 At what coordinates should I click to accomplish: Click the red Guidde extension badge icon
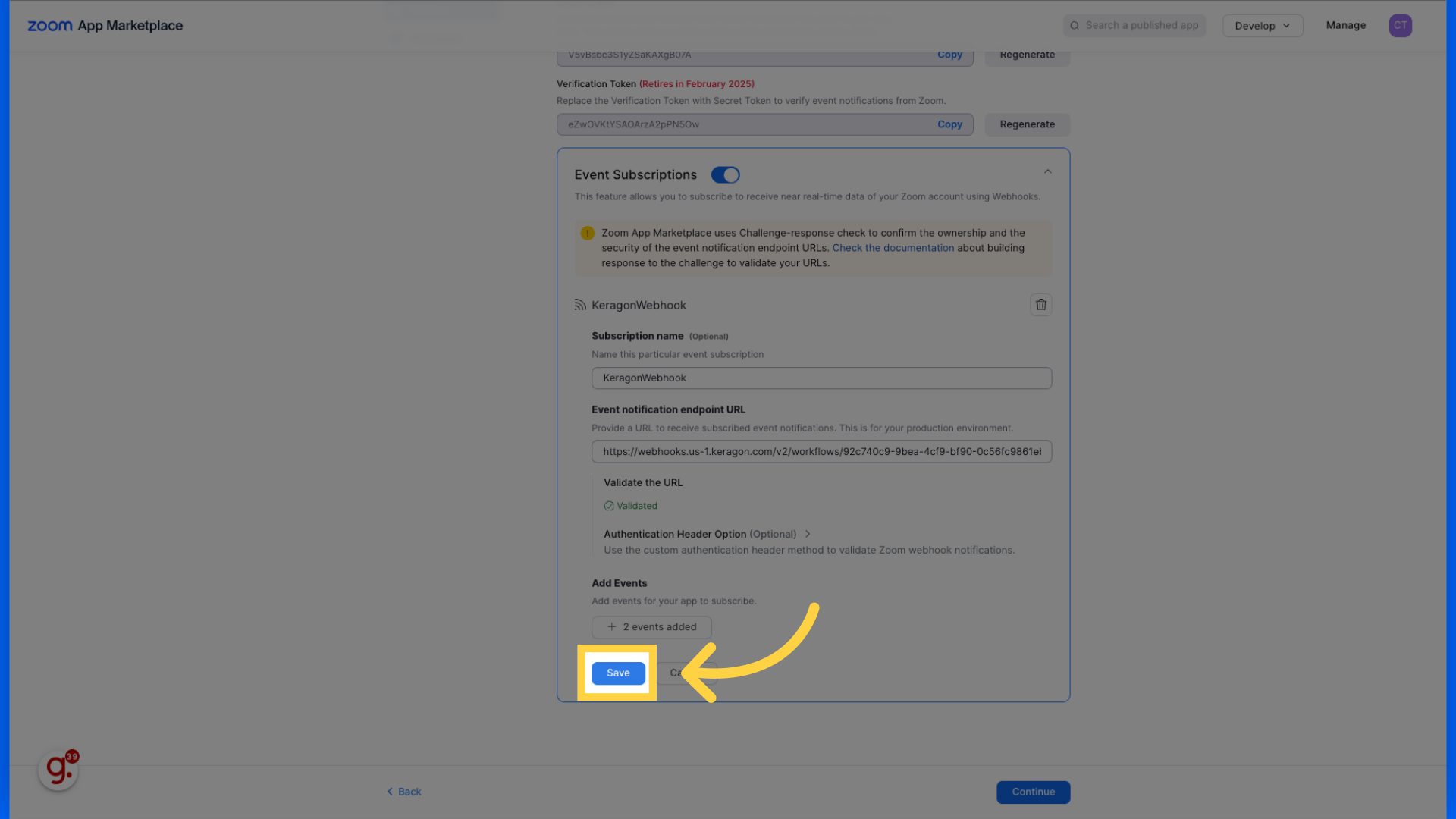(58, 770)
